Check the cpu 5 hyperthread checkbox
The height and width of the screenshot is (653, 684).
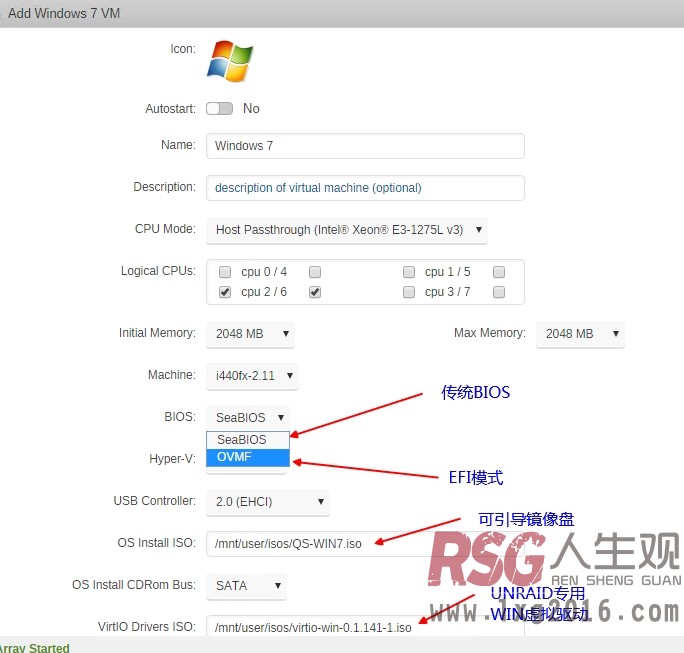499,272
